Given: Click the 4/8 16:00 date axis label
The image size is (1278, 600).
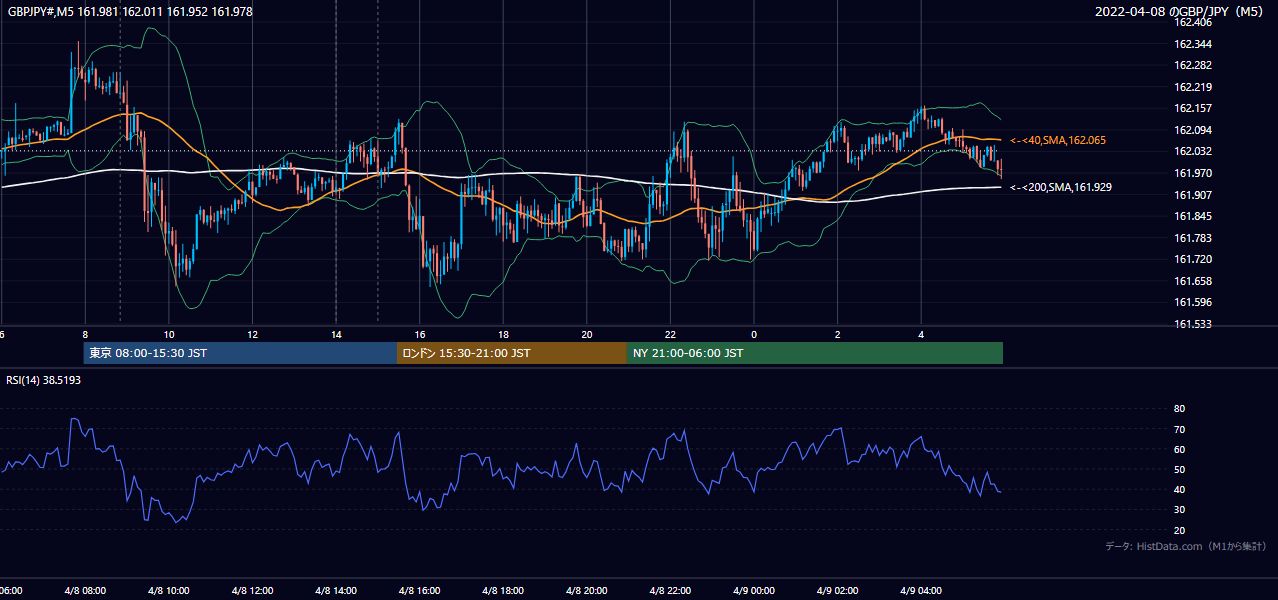Looking at the screenshot, I should pyautogui.click(x=419, y=591).
